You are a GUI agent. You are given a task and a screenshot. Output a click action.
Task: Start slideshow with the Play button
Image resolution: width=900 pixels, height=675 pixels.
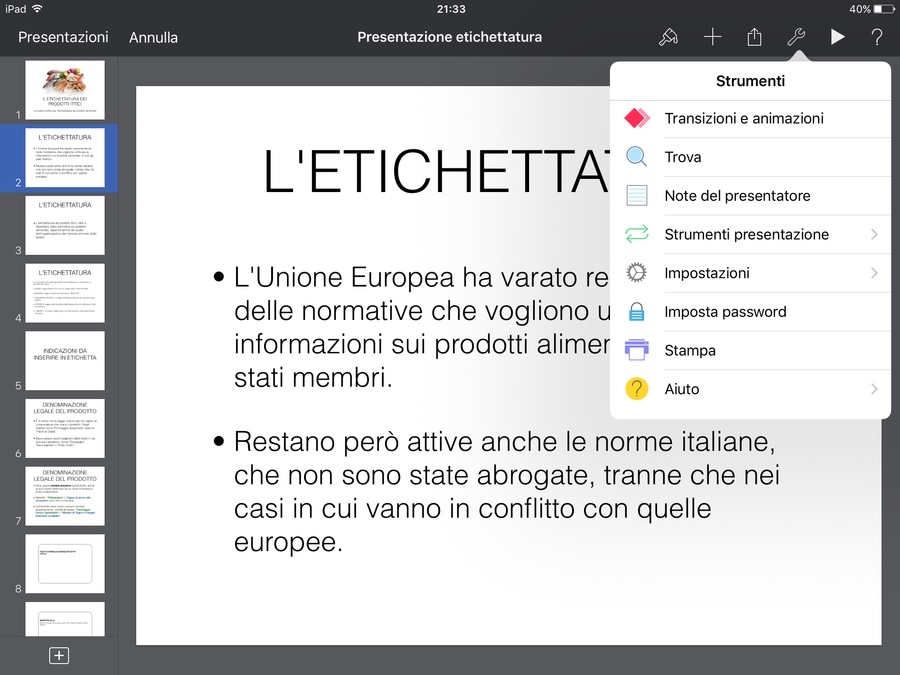pyautogui.click(x=837, y=37)
